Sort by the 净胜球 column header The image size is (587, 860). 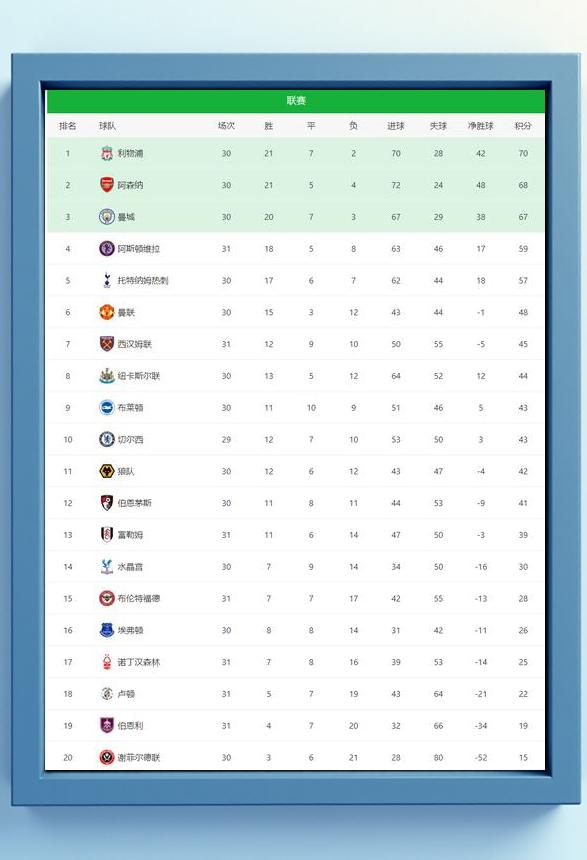481,126
